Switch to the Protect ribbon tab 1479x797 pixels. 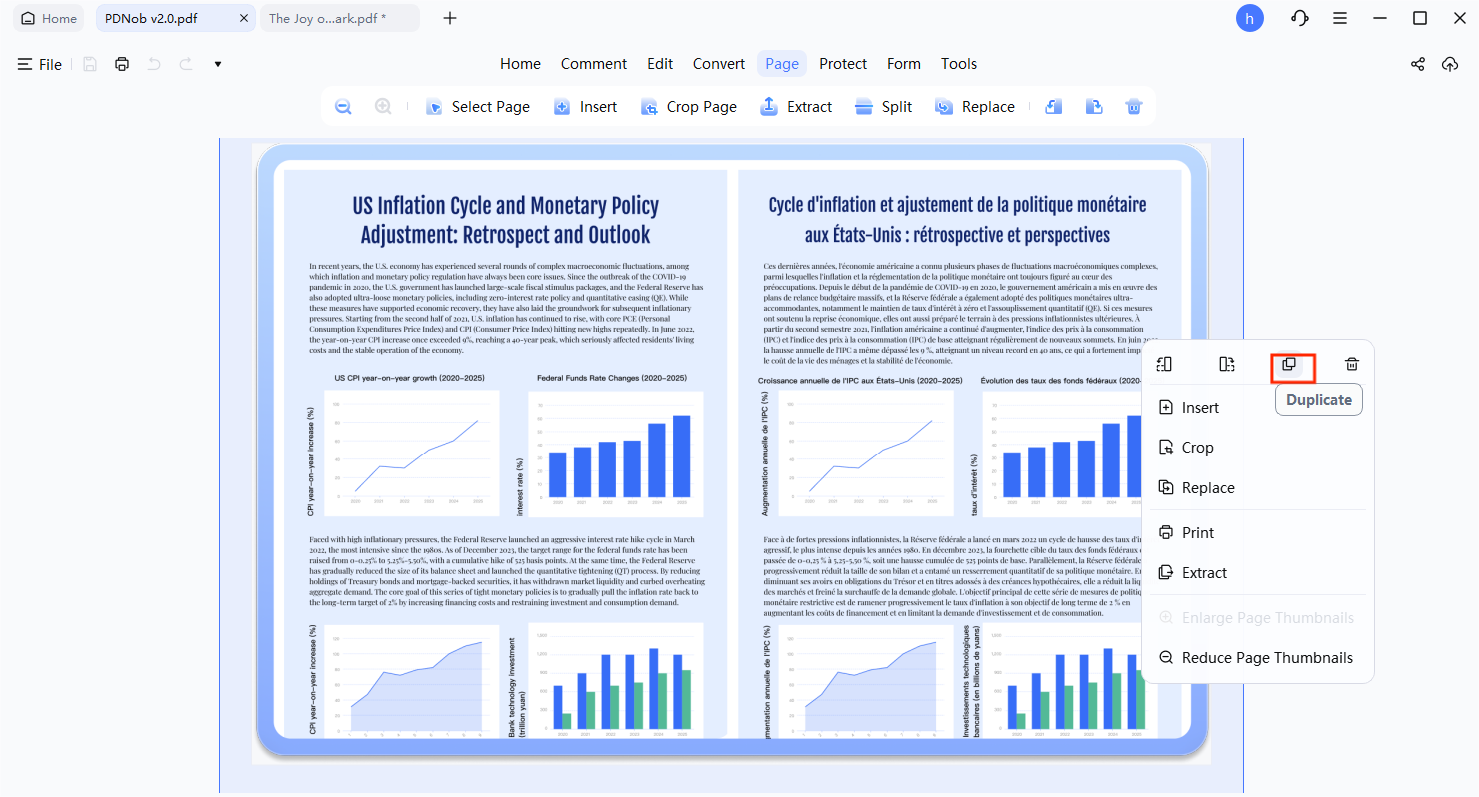843,63
